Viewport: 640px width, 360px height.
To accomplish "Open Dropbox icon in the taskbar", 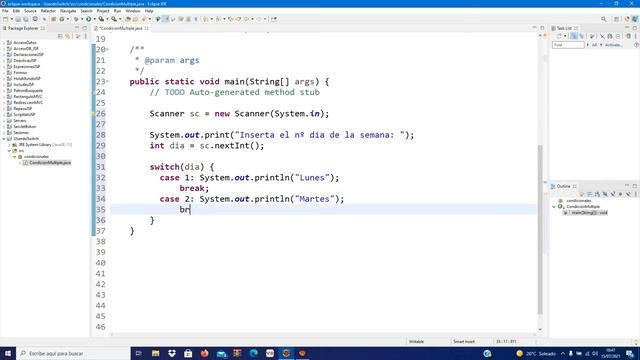I will click(x=172, y=353).
